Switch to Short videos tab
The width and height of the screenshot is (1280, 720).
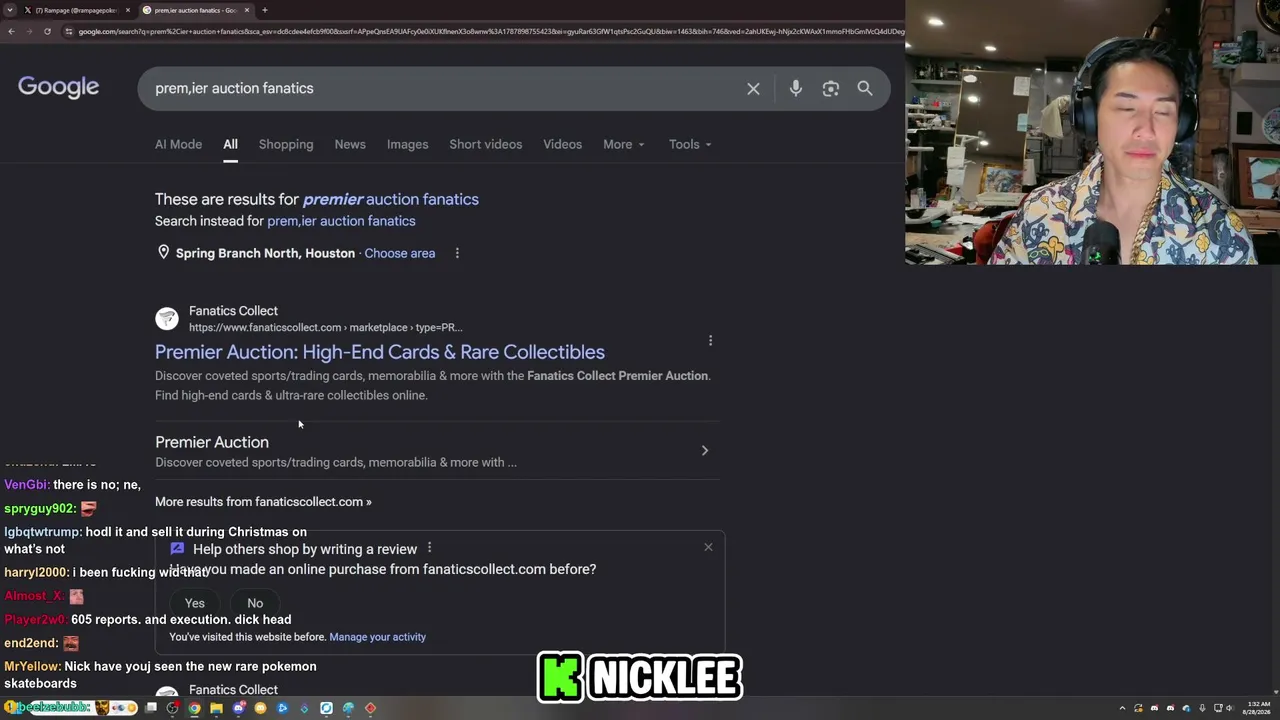[485, 144]
